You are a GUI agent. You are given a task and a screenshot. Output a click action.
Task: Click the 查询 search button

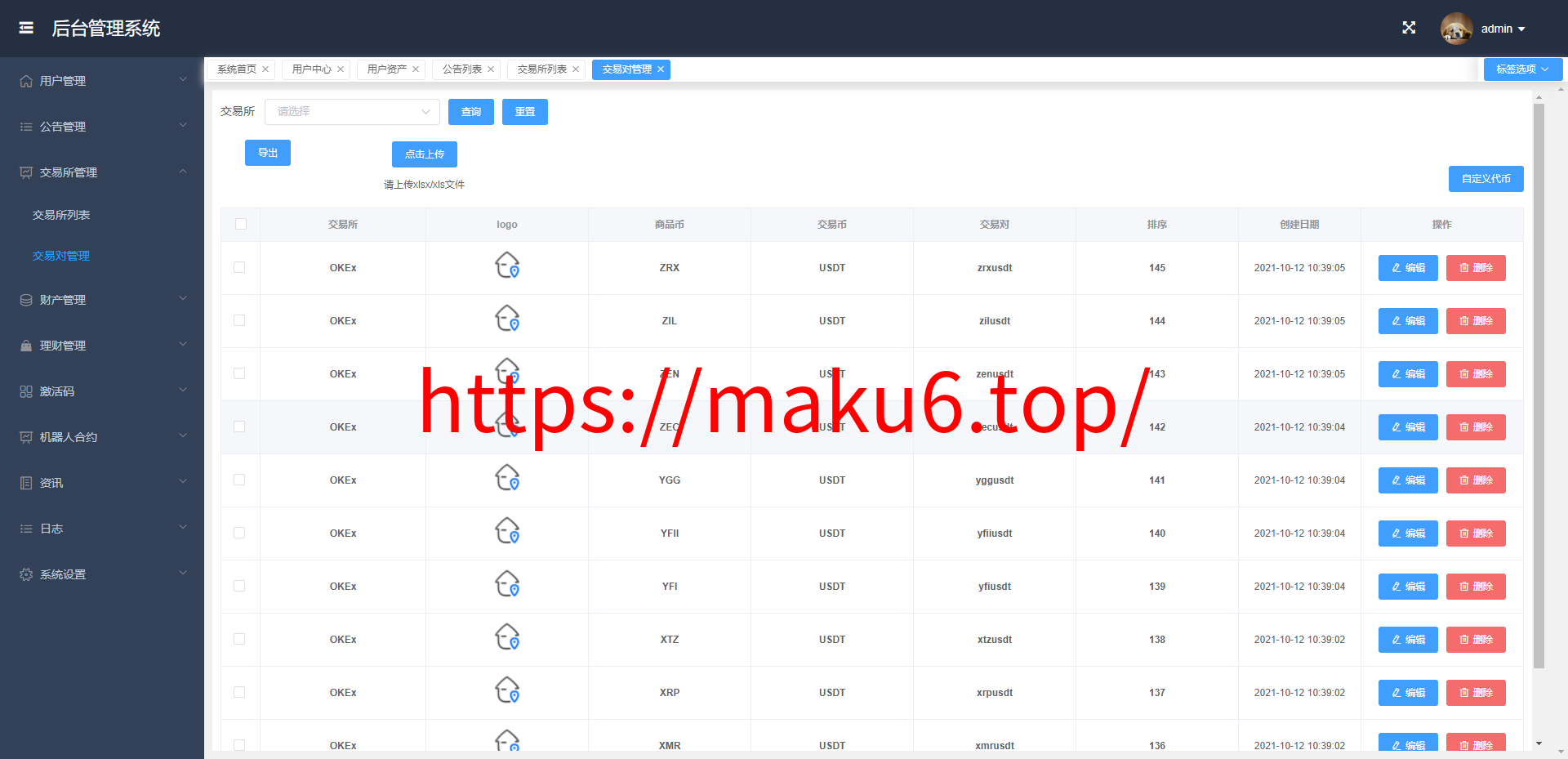coord(471,112)
